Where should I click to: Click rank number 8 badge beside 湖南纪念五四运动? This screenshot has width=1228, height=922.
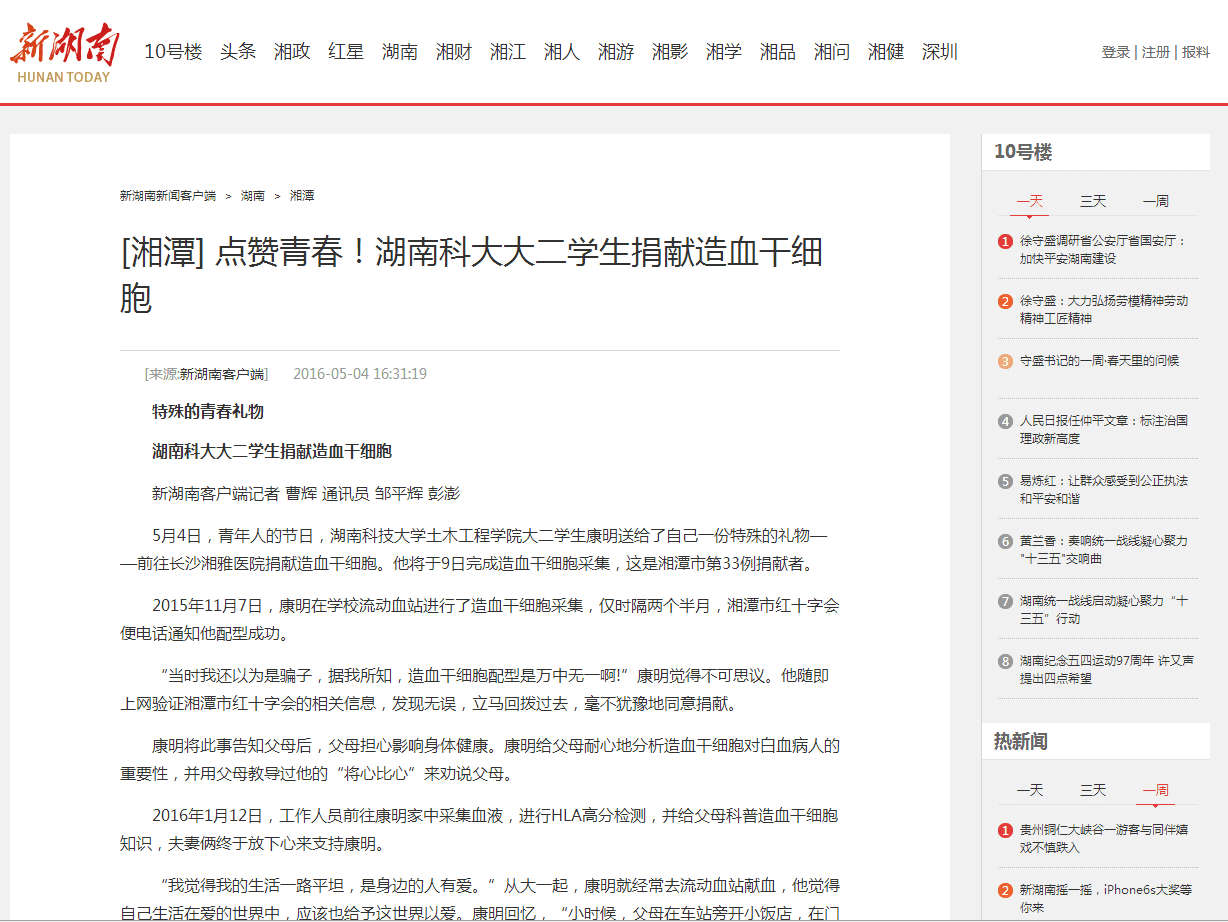pyautogui.click(x=1005, y=661)
